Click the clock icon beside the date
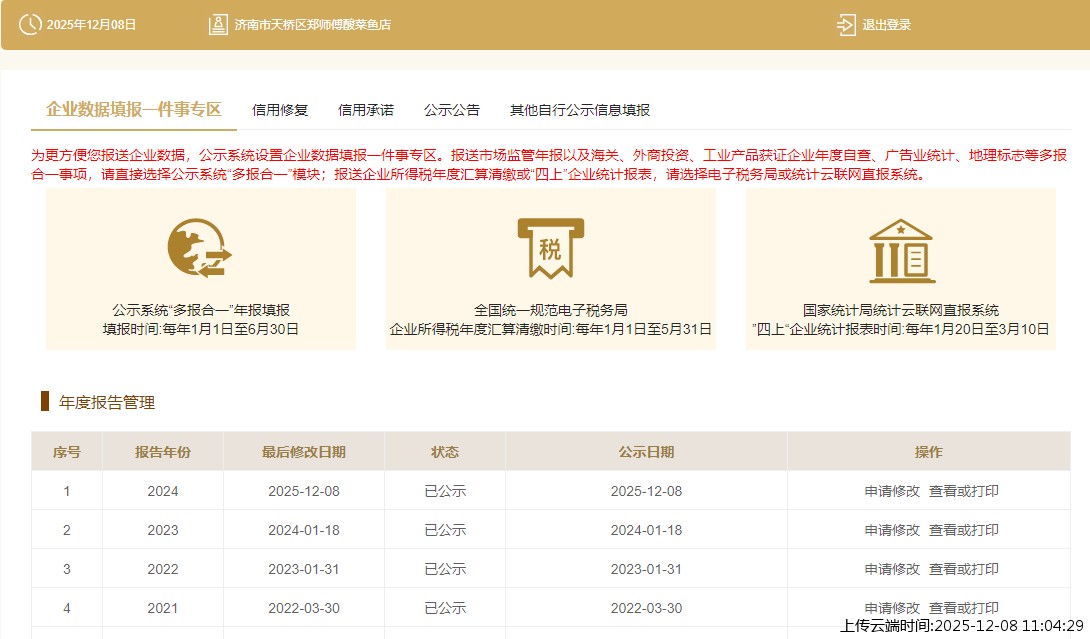 coord(30,24)
